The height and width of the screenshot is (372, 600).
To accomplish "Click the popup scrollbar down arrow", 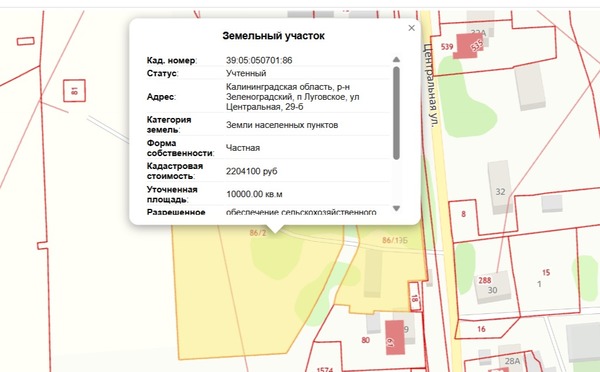I will click(396, 209).
